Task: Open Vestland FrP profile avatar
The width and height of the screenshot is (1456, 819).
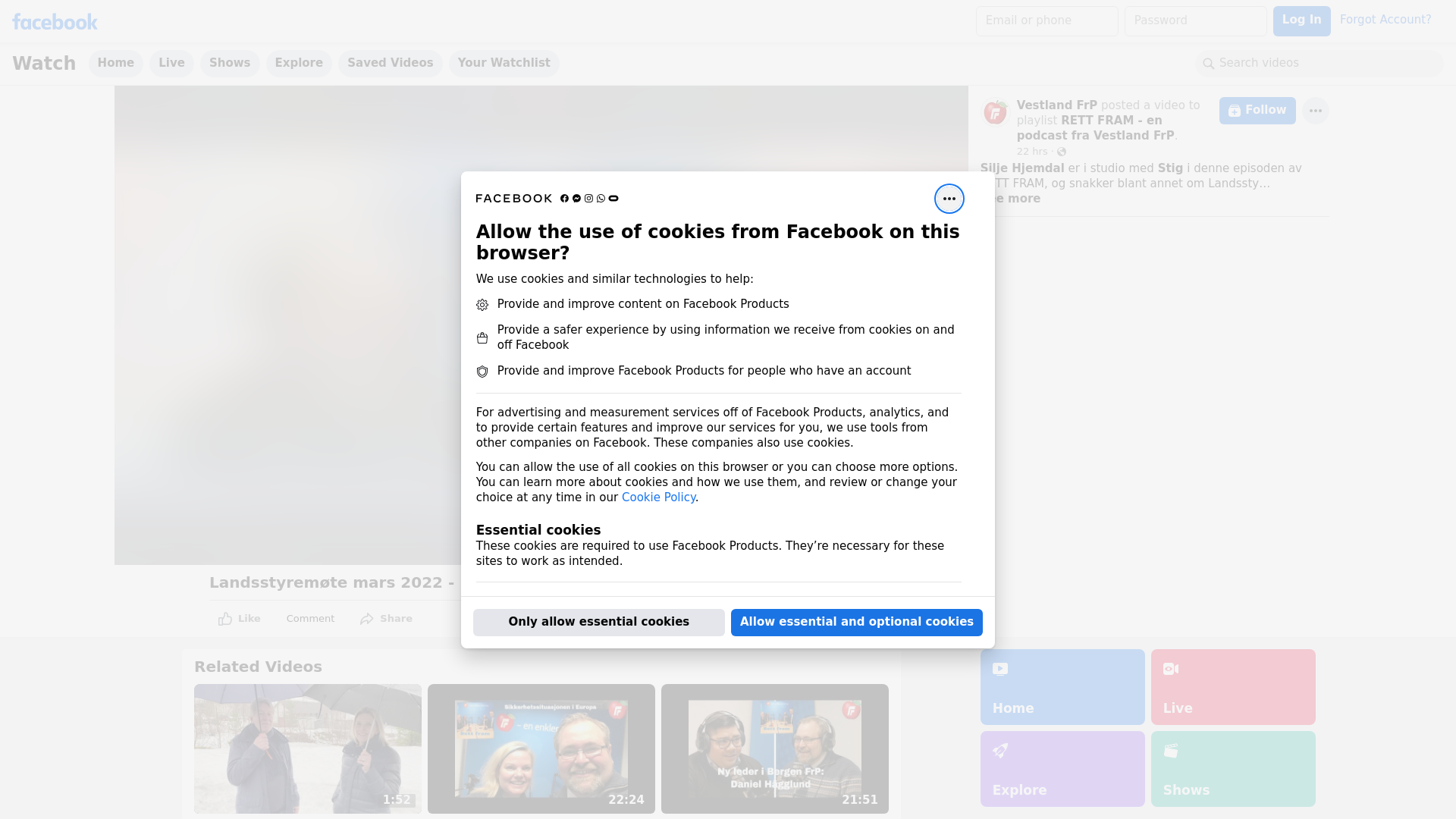Action: (x=995, y=112)
